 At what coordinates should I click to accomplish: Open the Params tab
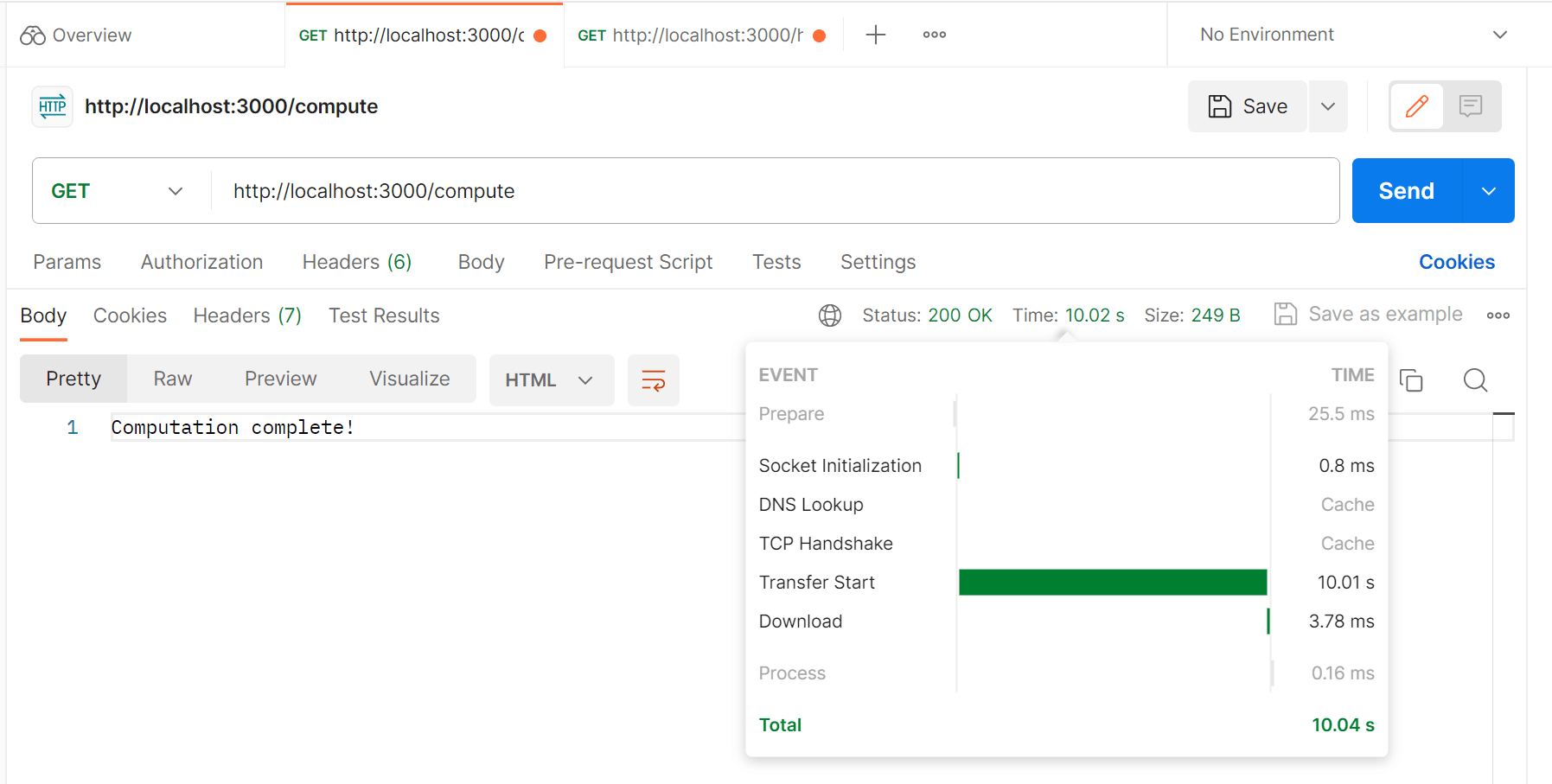[x=67, y=262]
